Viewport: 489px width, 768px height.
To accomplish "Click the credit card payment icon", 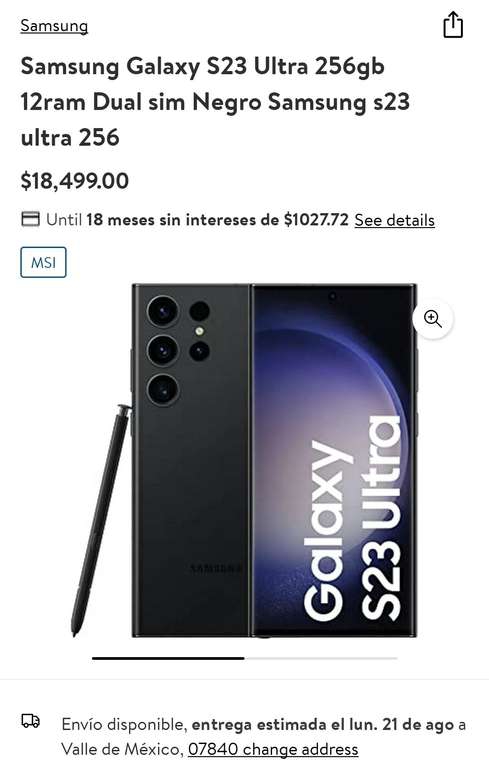I will point(30,219).
